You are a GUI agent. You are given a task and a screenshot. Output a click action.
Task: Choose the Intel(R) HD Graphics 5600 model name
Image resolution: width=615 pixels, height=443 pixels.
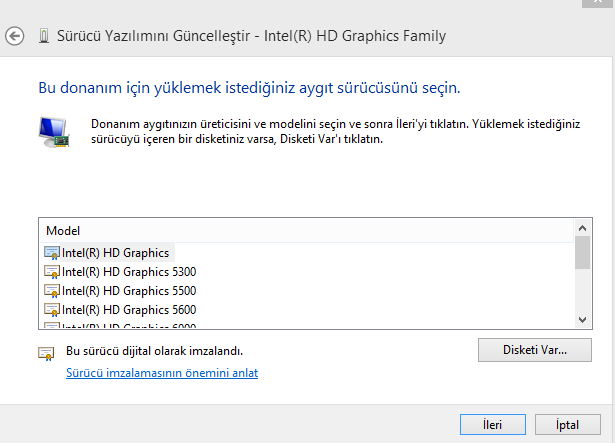(x=115, y=310)
